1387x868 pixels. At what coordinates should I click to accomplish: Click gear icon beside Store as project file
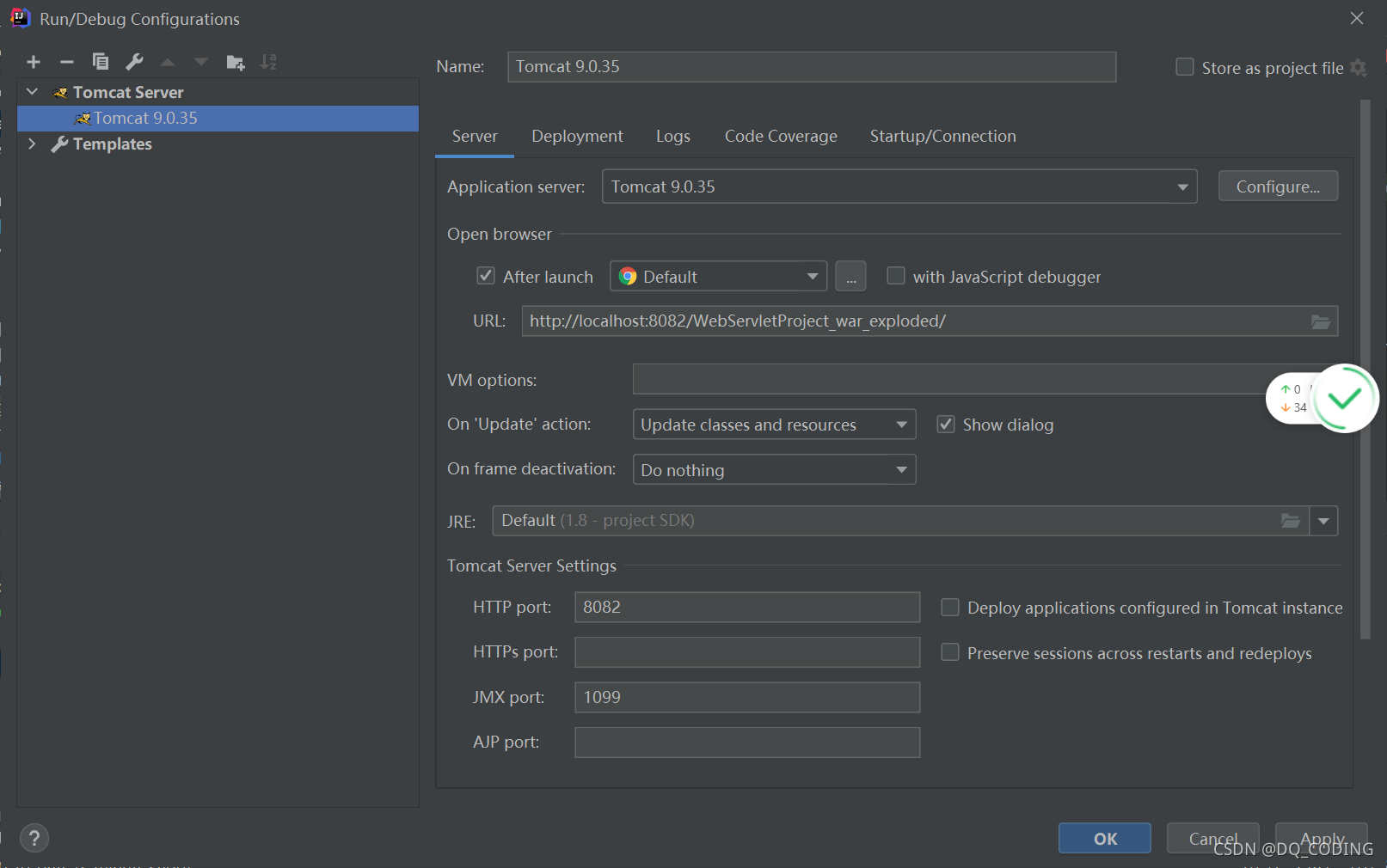click(1359, 68)
